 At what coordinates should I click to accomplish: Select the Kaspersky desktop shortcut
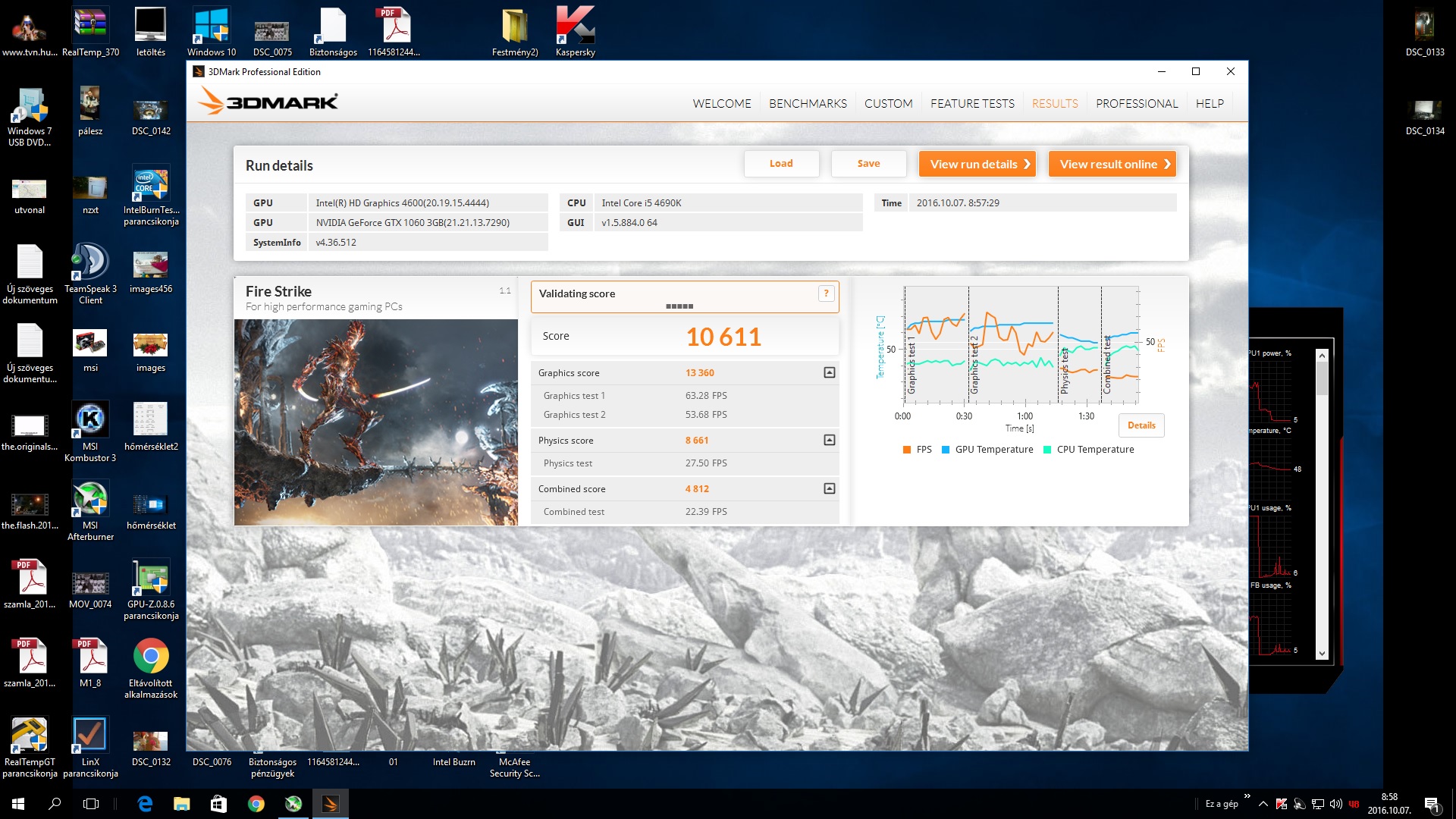coord(575,32)
